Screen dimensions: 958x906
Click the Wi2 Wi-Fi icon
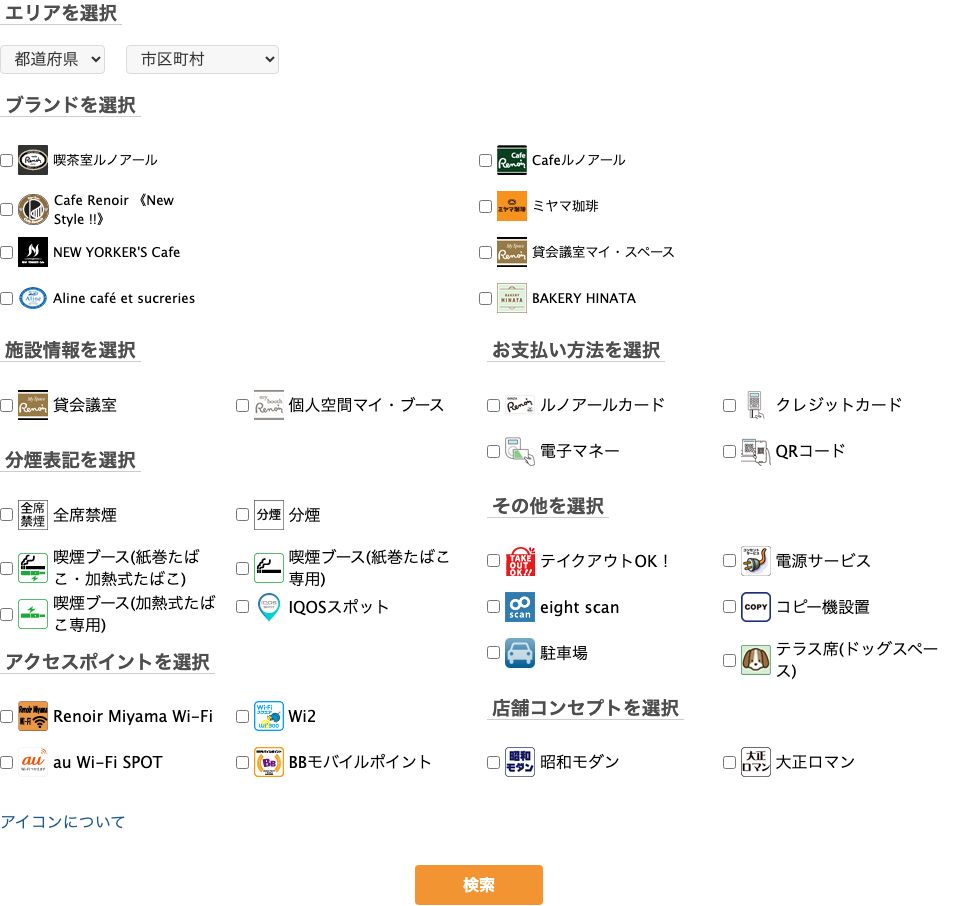[269, 716]
